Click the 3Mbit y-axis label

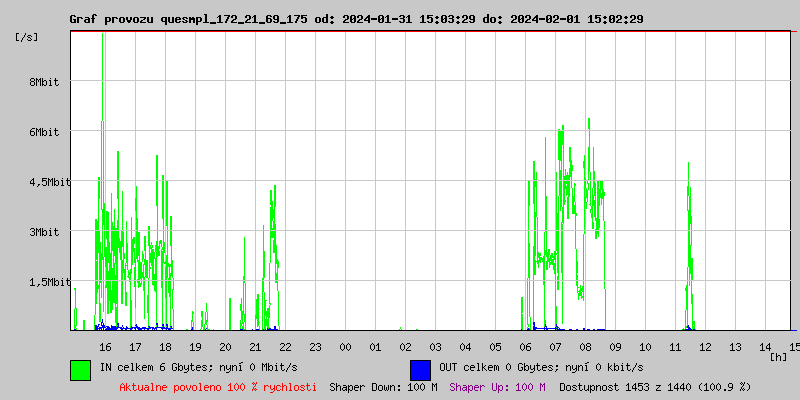click(x=43, y=232)
